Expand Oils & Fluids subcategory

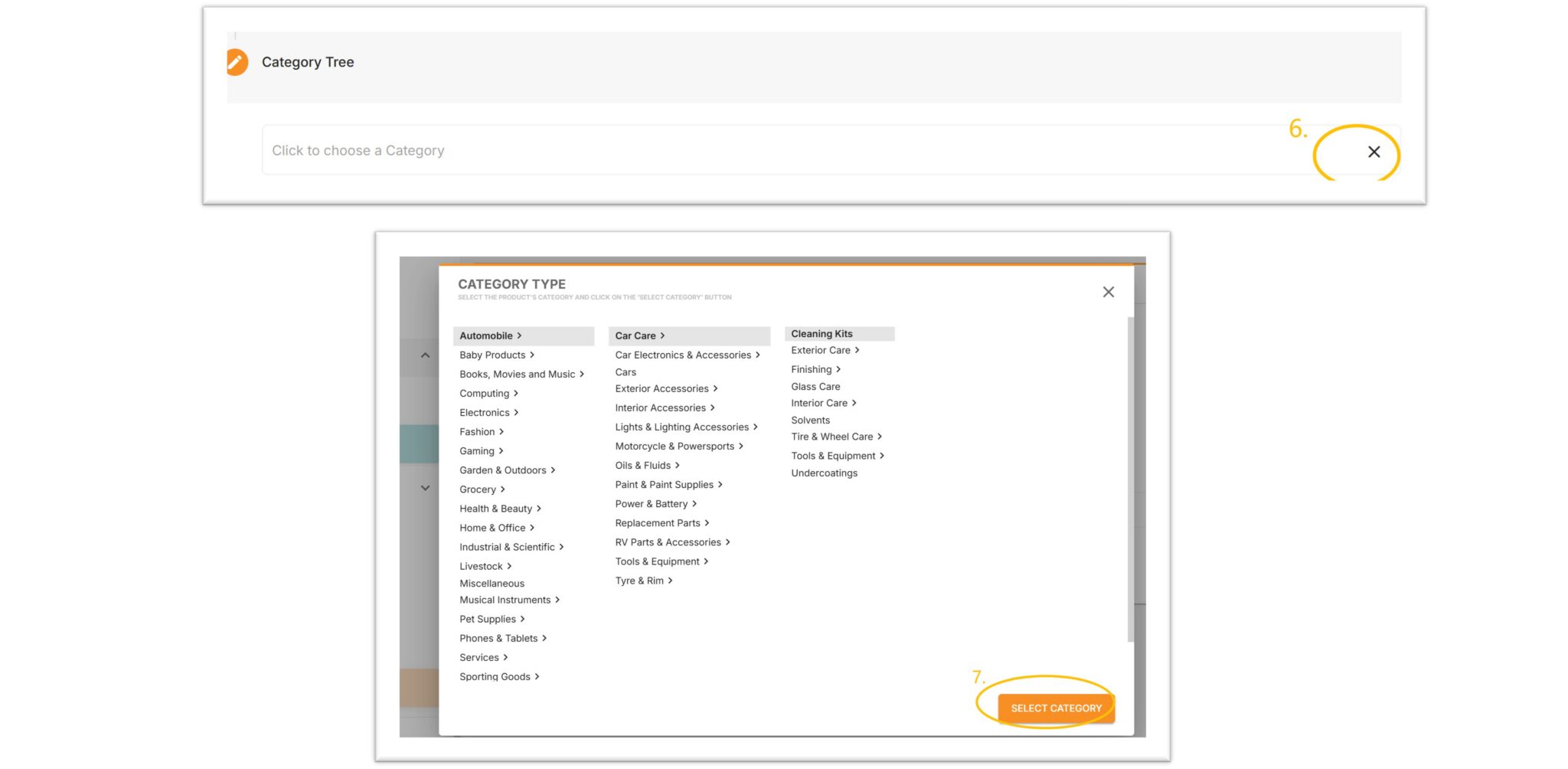[647, 466]
